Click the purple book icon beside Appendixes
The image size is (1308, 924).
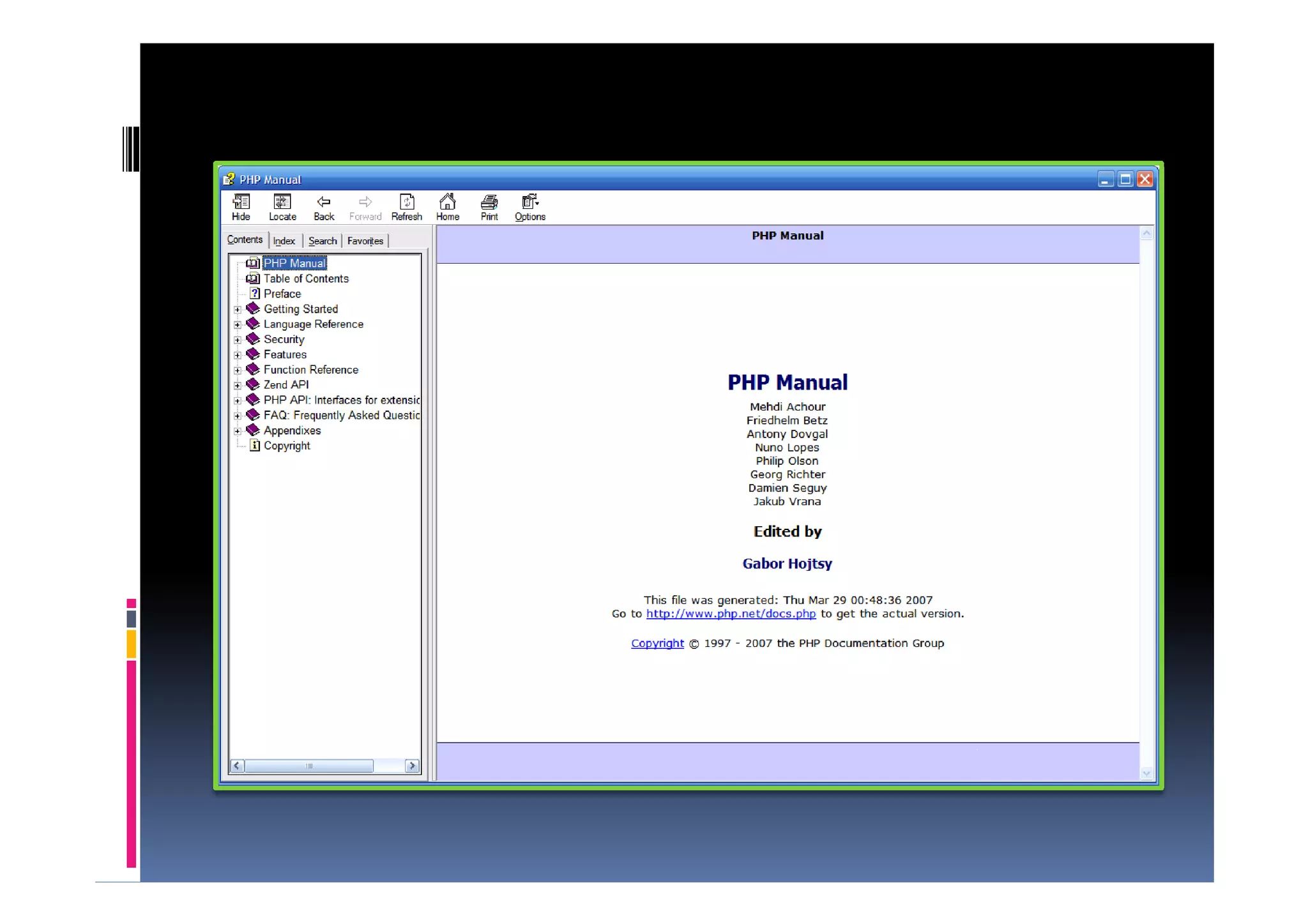tap(253, 430)
